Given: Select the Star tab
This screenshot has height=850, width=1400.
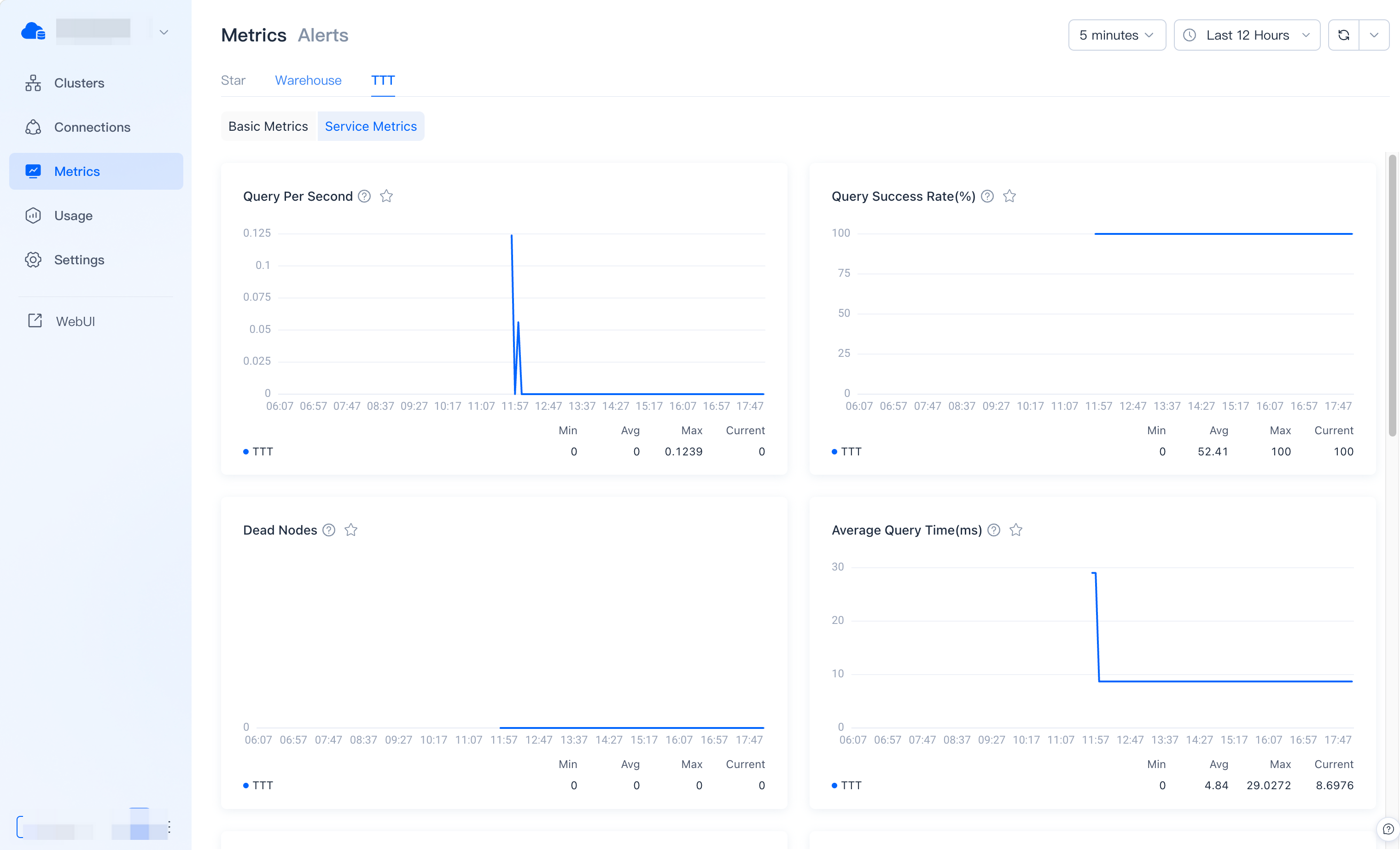Looking at the screenshot, I should [x=233, y=80].
